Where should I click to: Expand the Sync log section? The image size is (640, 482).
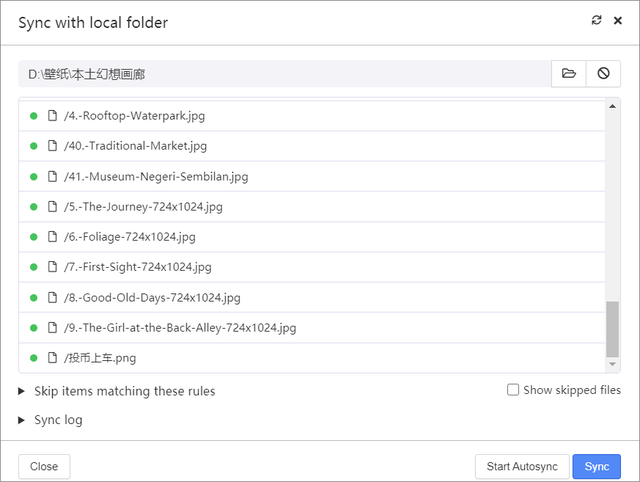click(x=23, y=420)
